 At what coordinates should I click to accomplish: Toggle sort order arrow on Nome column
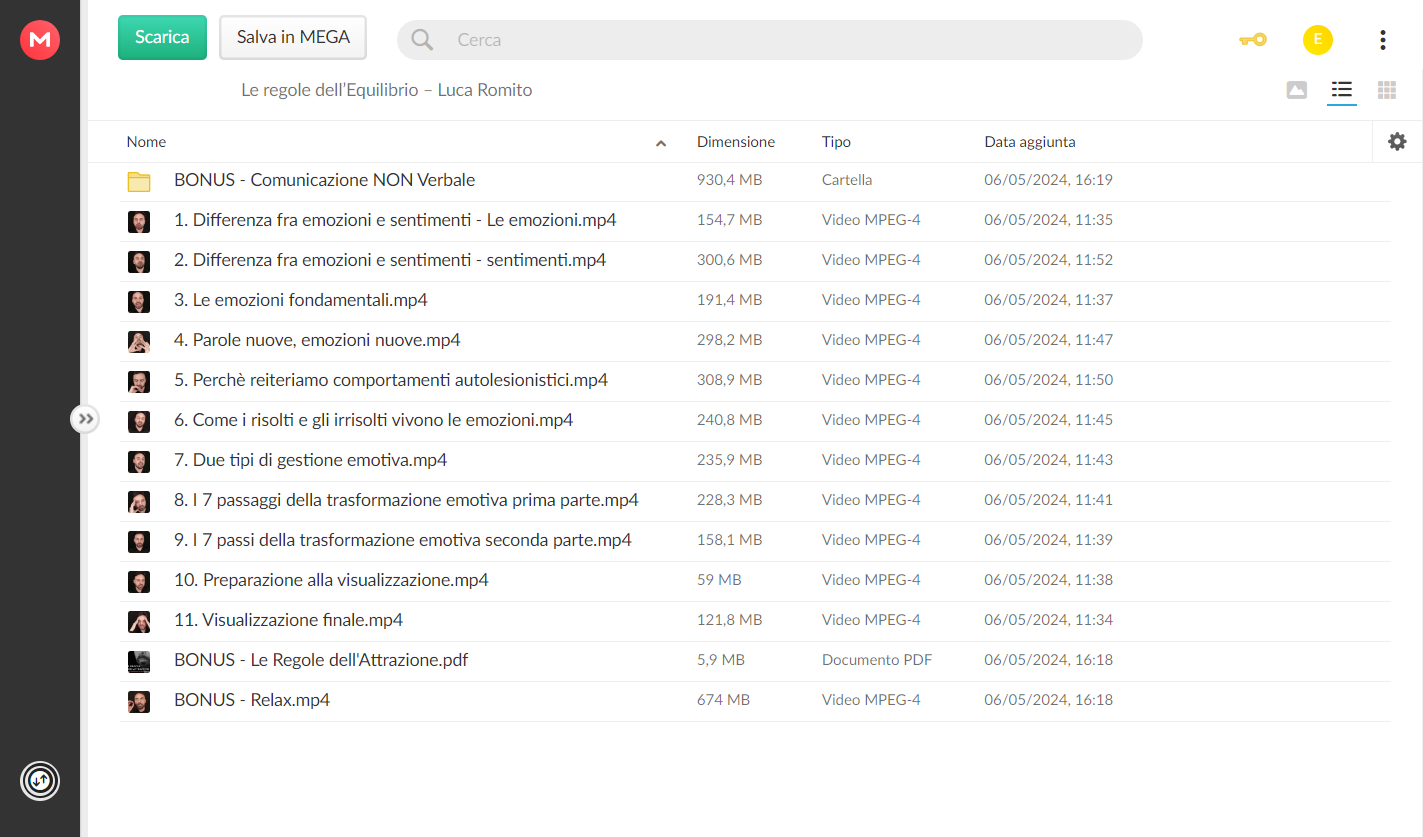(661, 143)
